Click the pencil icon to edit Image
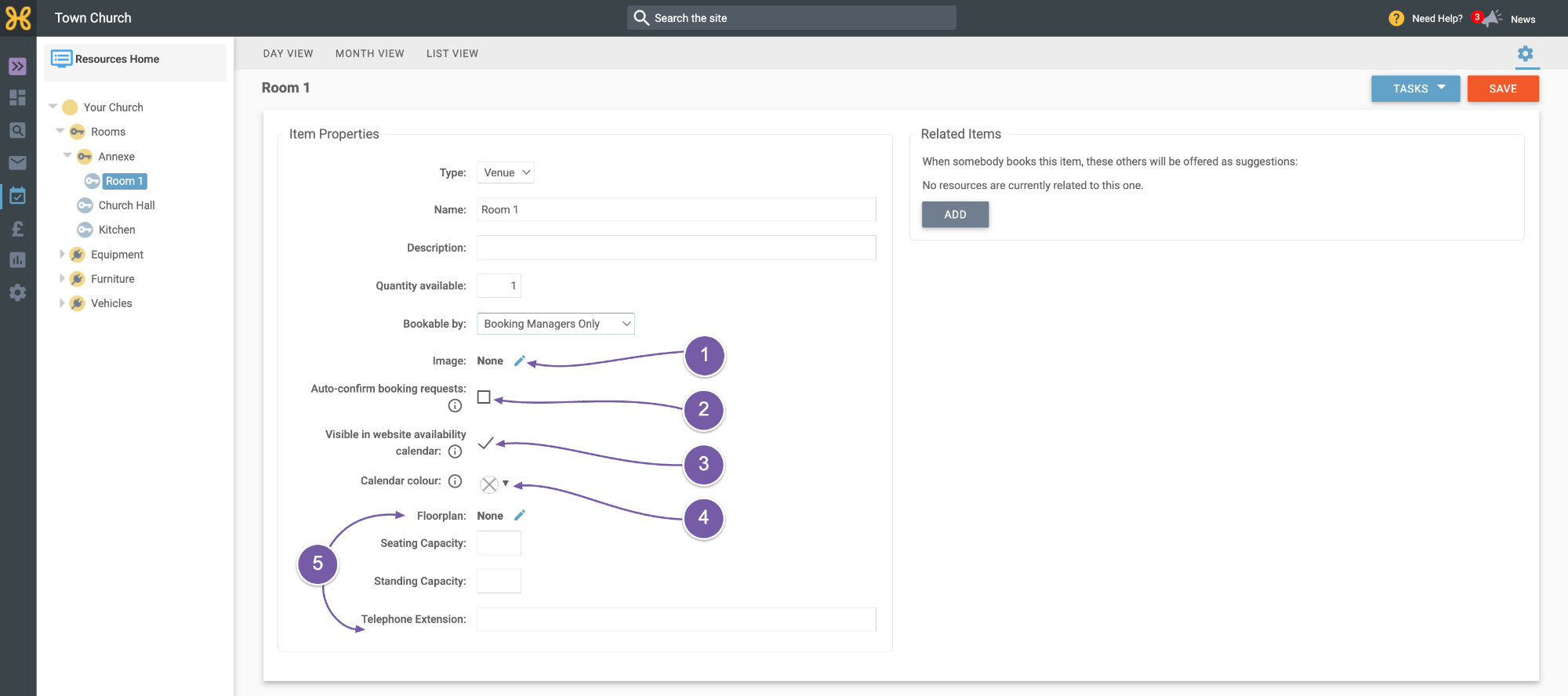 [520, 361]
